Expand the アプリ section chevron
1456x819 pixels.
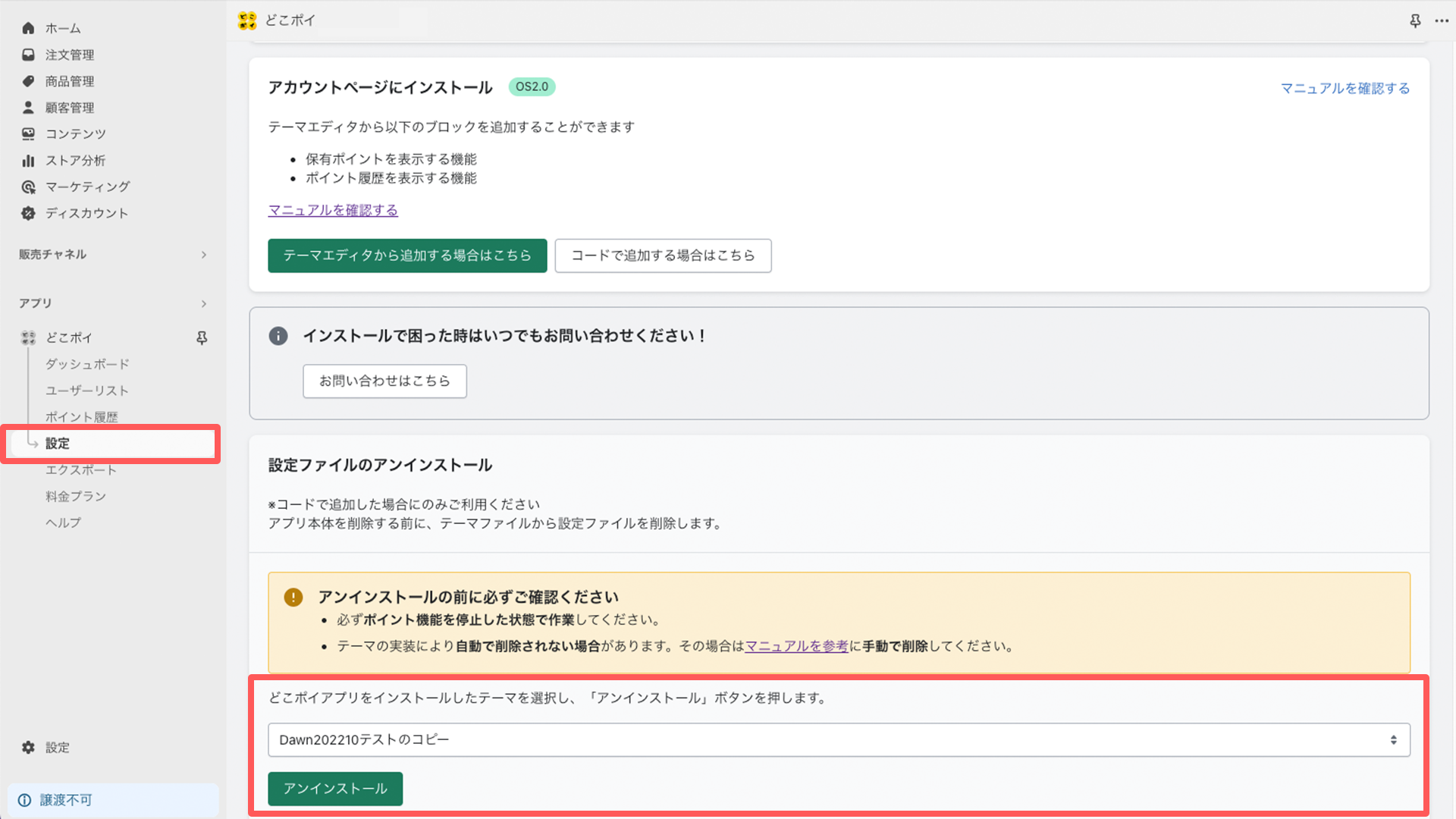tap(203, 304)
